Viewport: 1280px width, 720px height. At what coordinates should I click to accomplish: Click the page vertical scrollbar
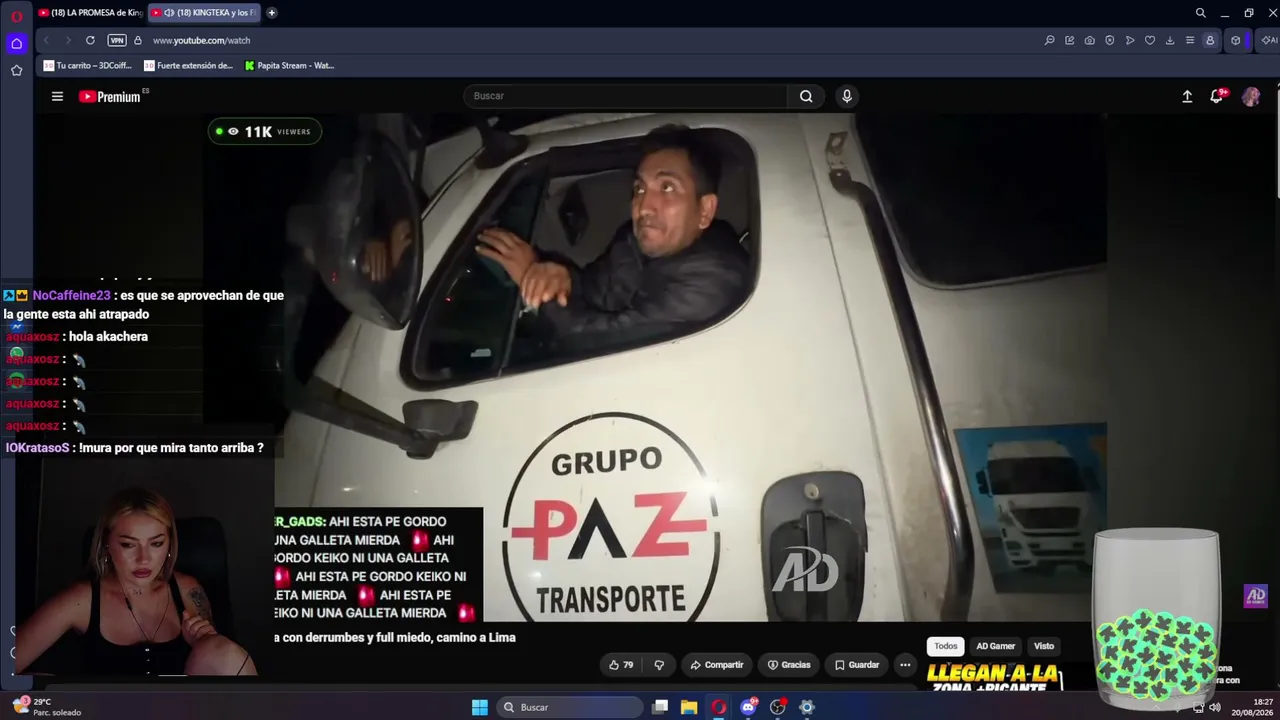[x=1276, y=145]
